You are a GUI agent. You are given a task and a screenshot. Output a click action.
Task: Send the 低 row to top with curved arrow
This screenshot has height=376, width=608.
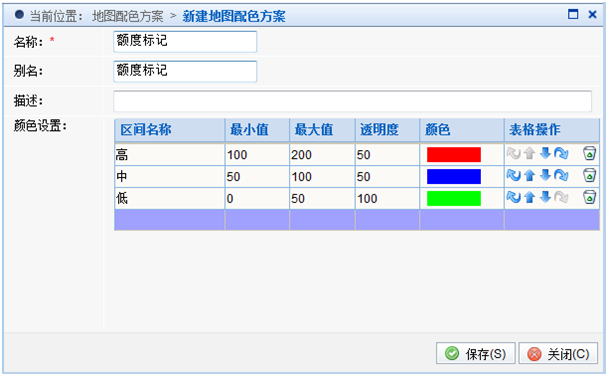pos(514,197)
